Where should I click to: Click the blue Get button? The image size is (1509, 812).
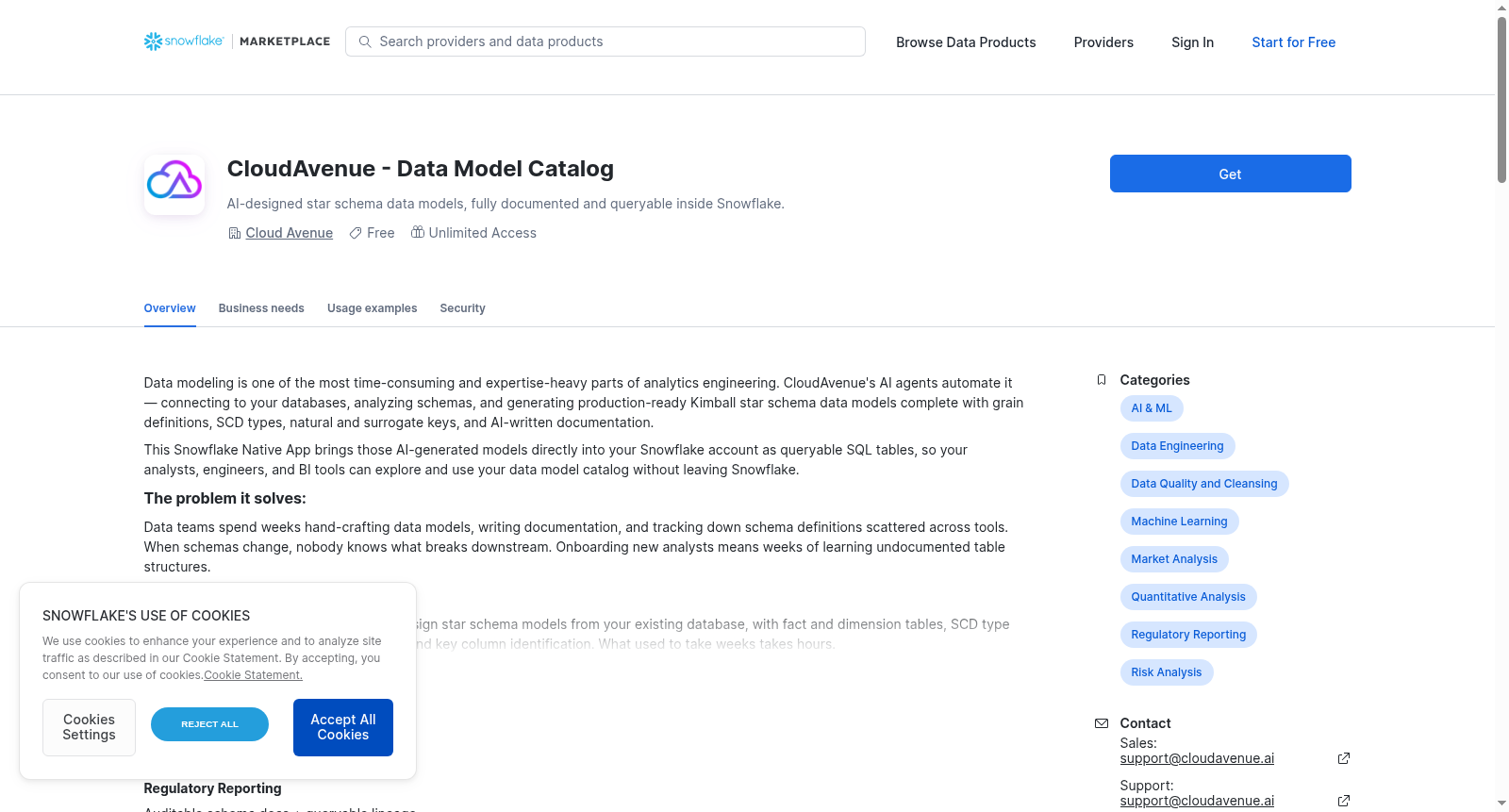pyautogui.click(x=1230, y=174)
